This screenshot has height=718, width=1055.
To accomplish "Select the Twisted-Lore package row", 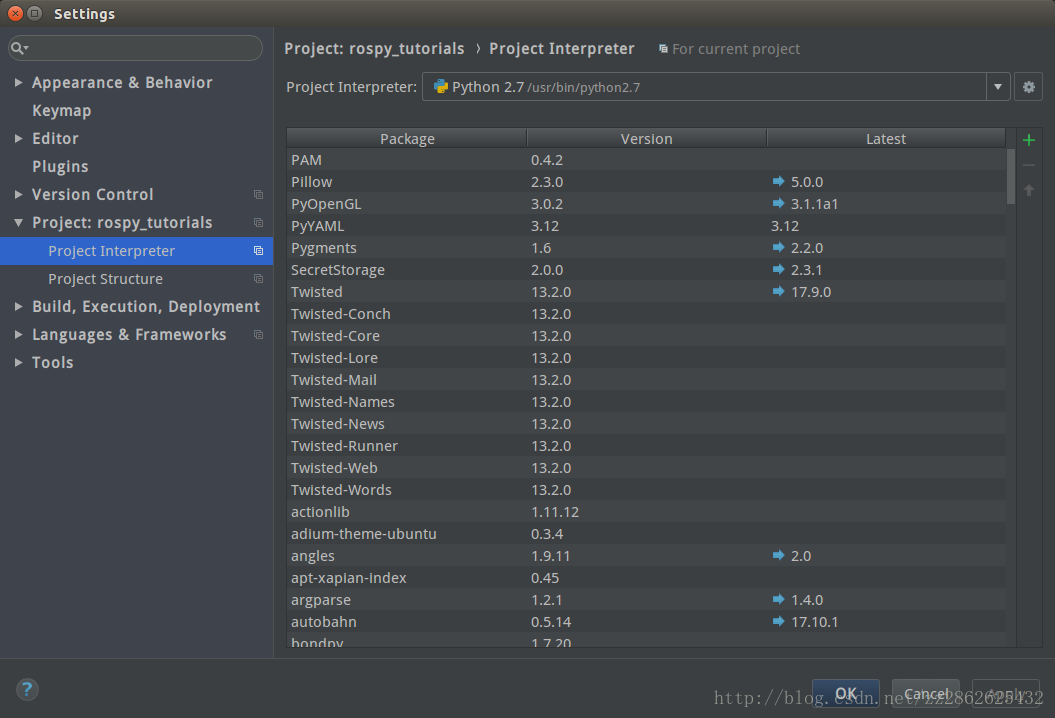I will tap(647, 358).
